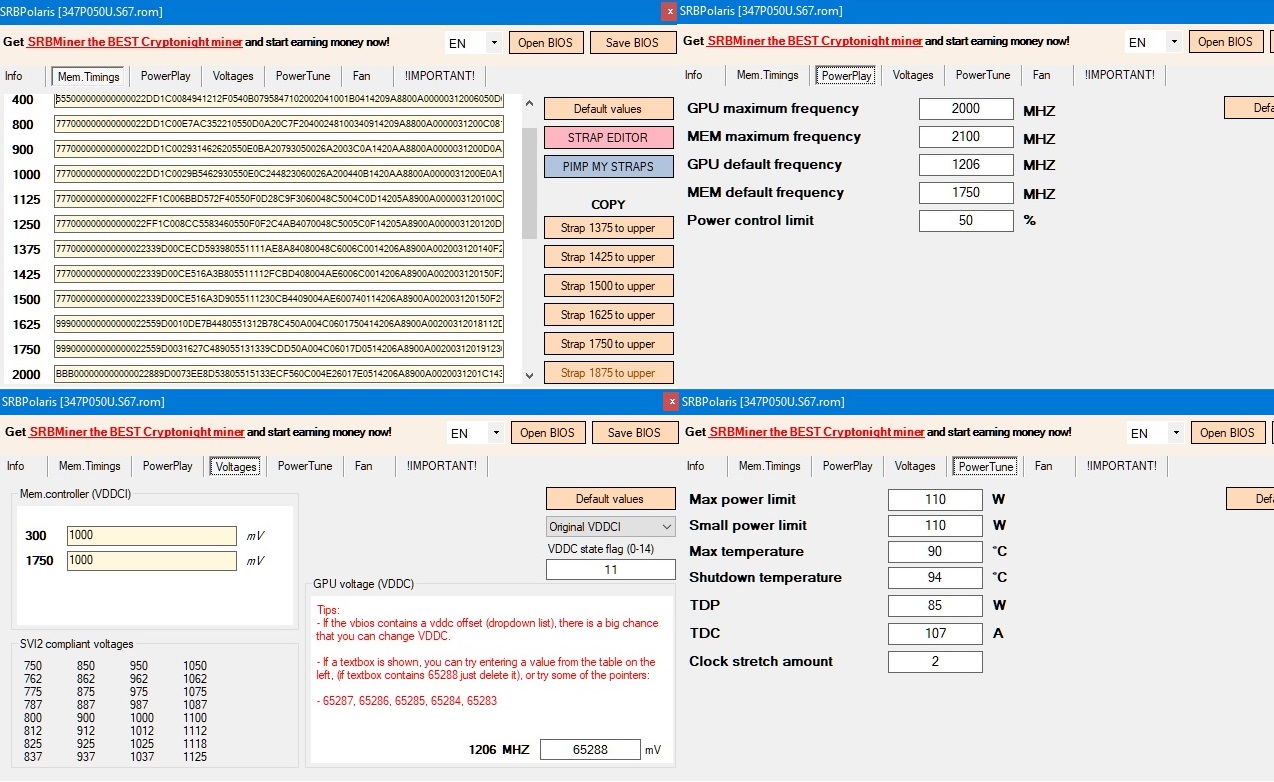The width and height of the screenshot is (1274, 782).
Task: Click Save BIOS in top-left window
Action: point(632,43)
